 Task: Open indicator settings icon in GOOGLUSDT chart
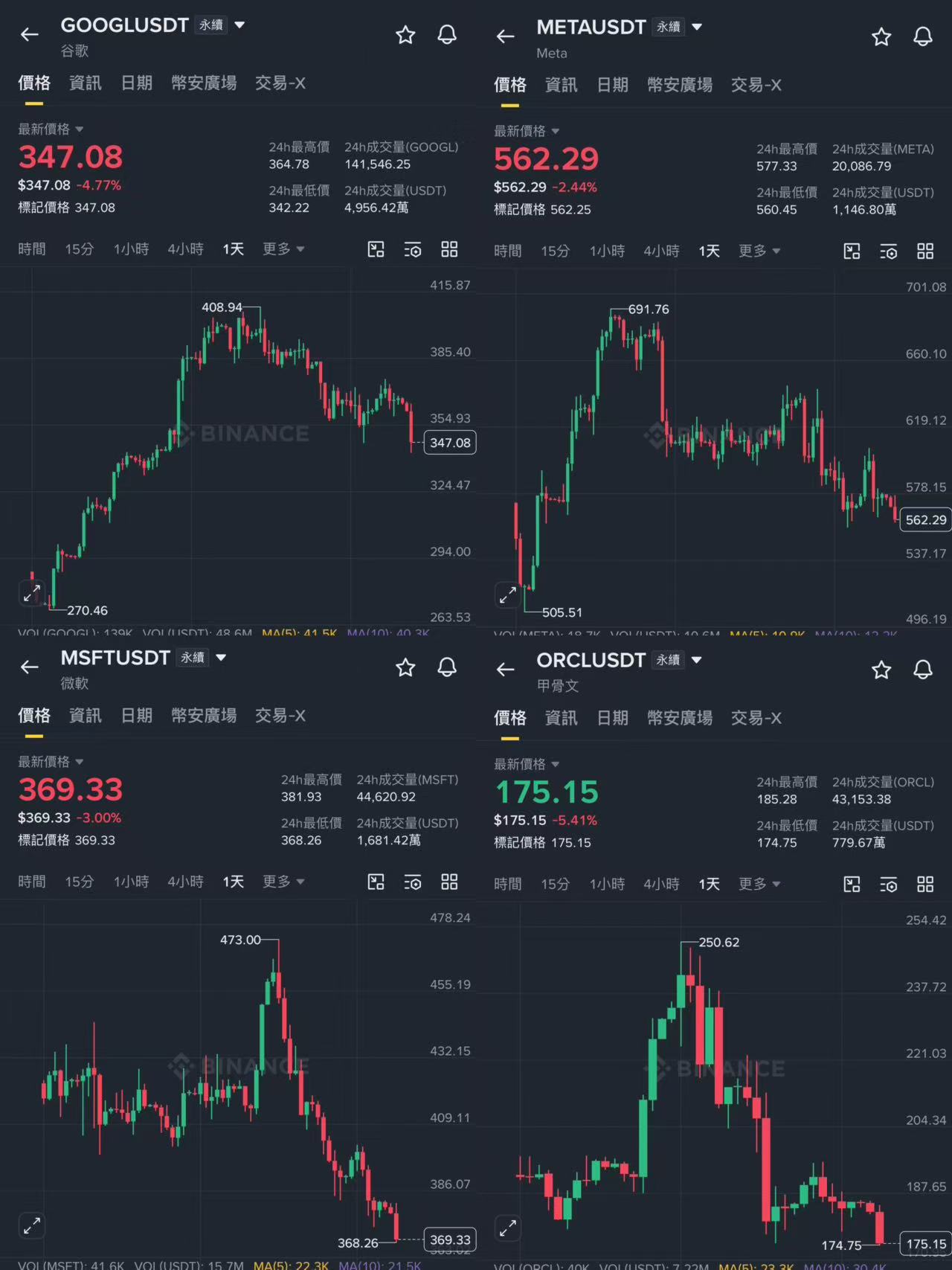413,249
